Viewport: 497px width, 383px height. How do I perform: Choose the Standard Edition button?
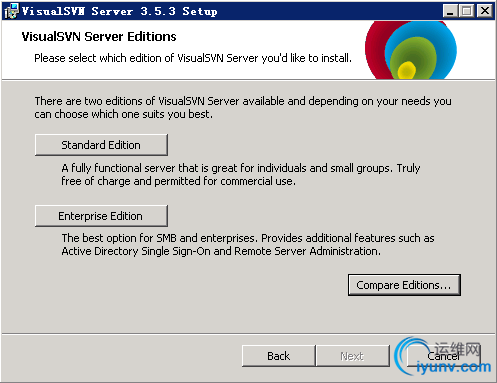tap(101, 145)
